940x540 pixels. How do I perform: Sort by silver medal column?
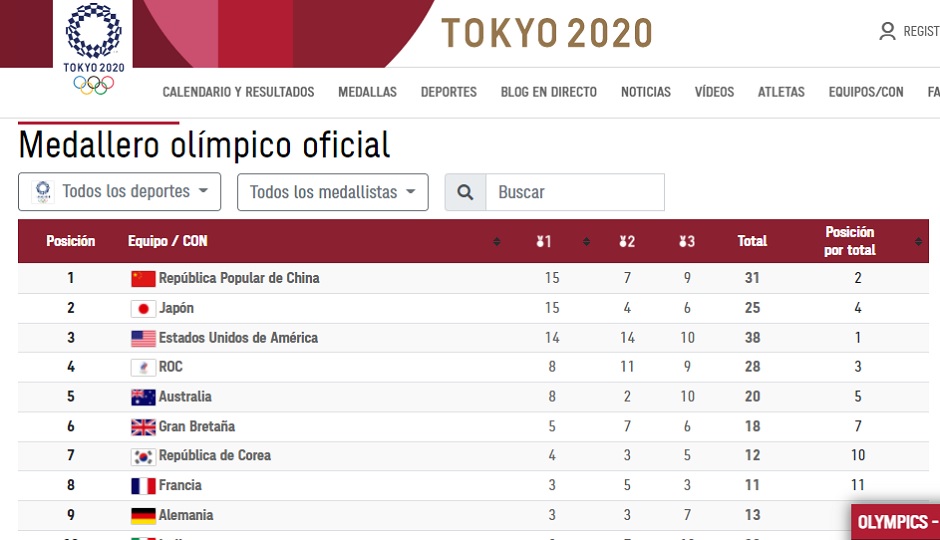point(627,241)
